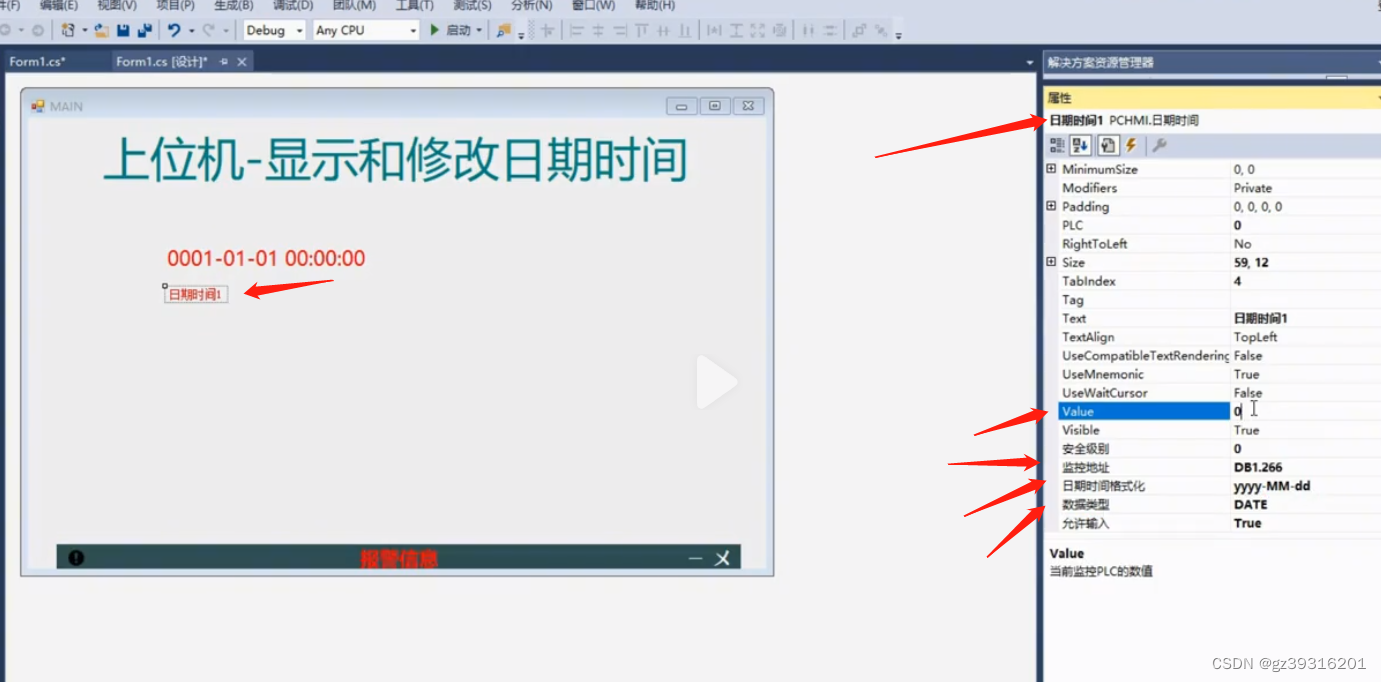Pin the Form1.cs design tab
The image size is (1381, 682).
pyautogui.click(x=224, y=62)
